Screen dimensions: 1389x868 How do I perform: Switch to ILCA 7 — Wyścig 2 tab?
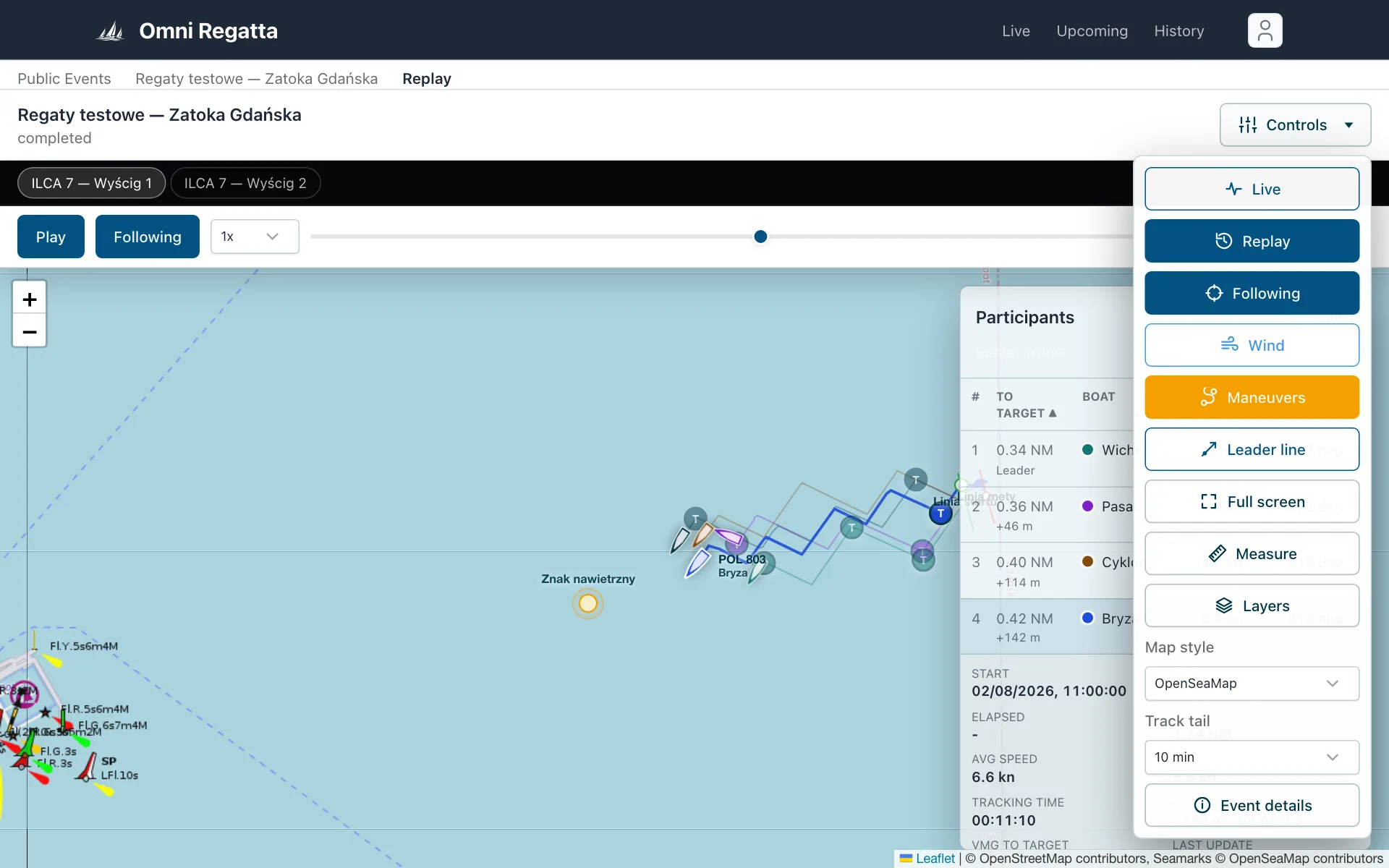click(245, 183)
